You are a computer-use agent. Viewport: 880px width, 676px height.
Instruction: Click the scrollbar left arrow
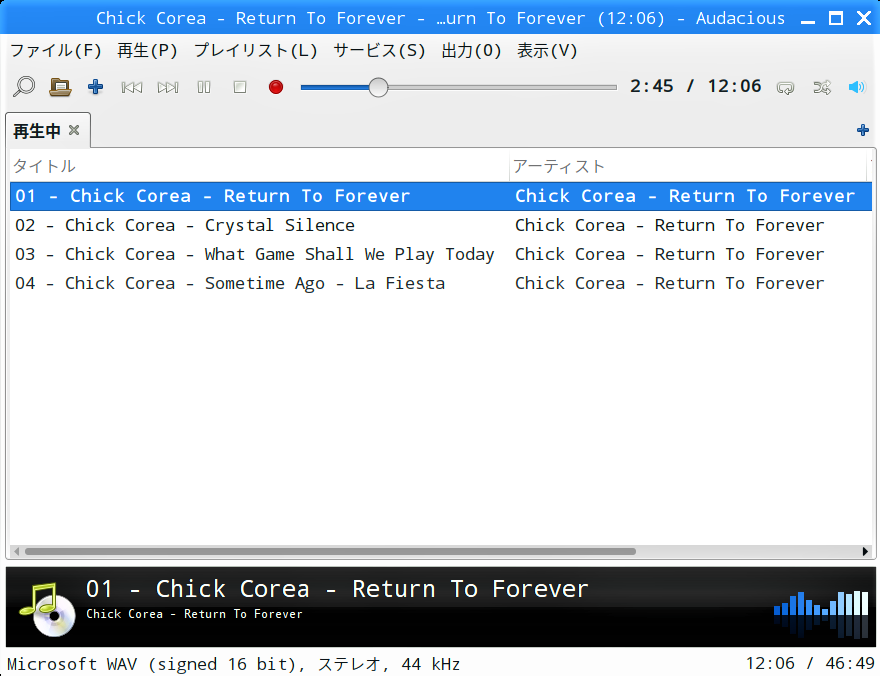(16, 551)
